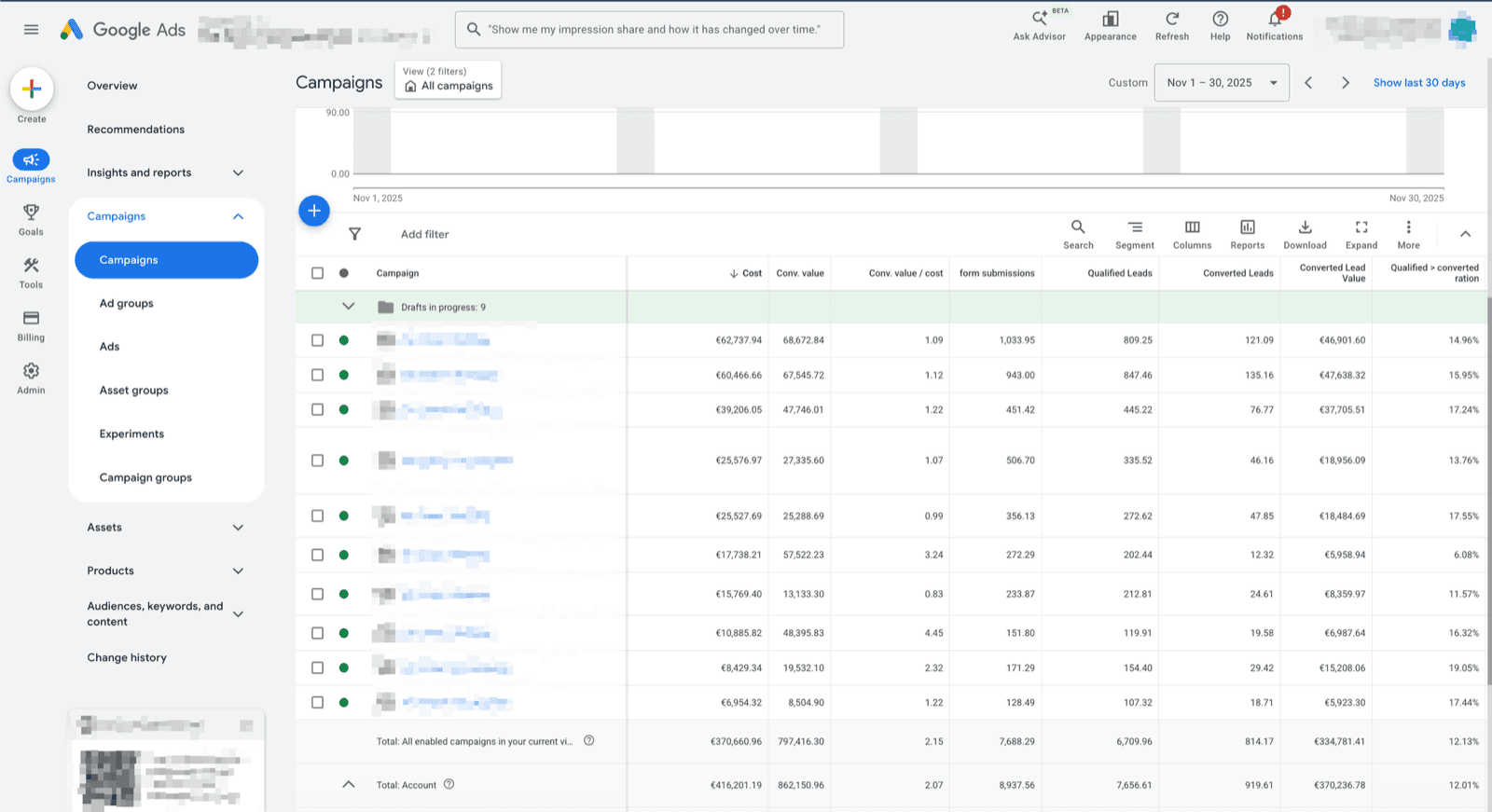
Task: Click the campaign status header dot
Action: pos(344,273)
